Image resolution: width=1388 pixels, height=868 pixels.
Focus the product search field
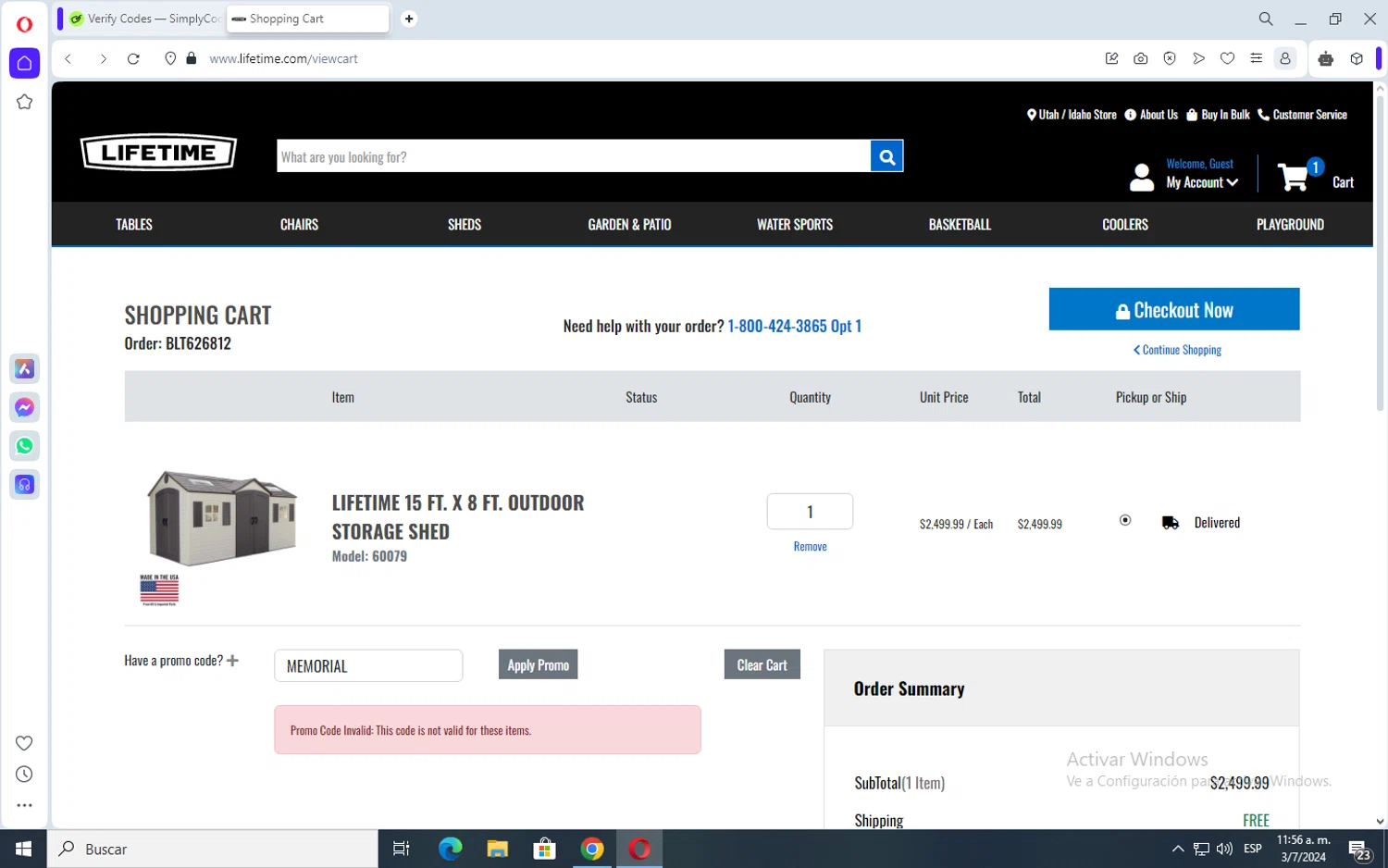point(573,156)
